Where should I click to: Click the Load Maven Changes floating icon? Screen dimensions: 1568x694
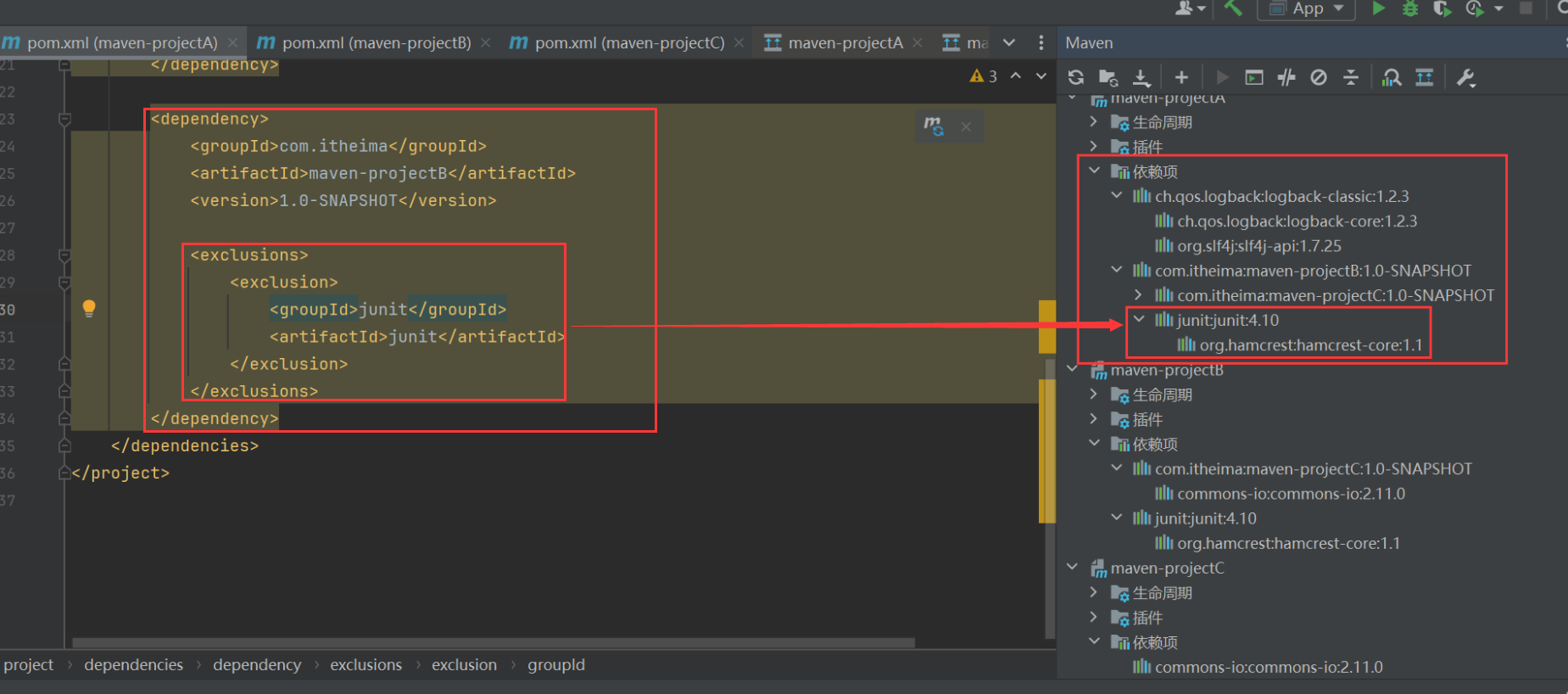click(934, 126)
